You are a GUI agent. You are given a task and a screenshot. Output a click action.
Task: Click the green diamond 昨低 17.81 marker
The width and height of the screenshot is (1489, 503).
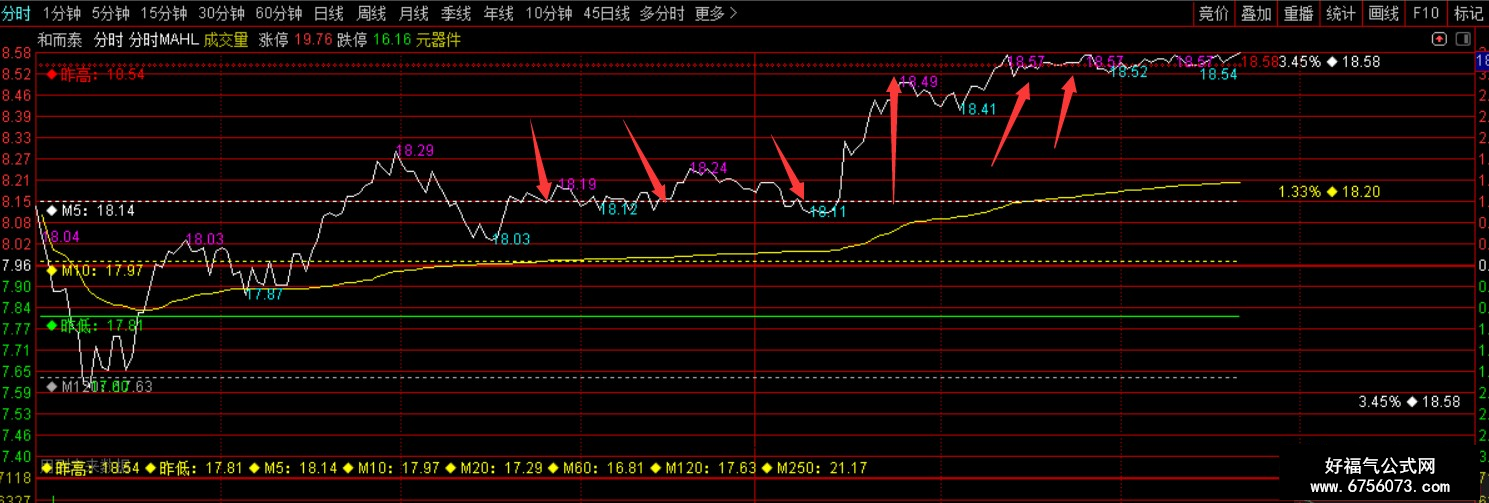[x=52, y=325]
